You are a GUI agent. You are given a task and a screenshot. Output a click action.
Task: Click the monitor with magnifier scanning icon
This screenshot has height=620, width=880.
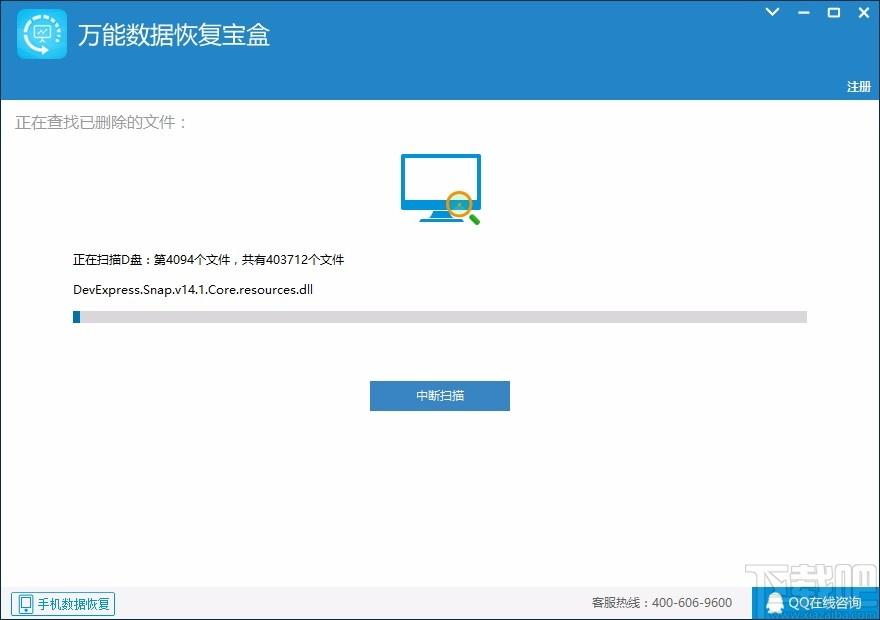pos(441,189)
